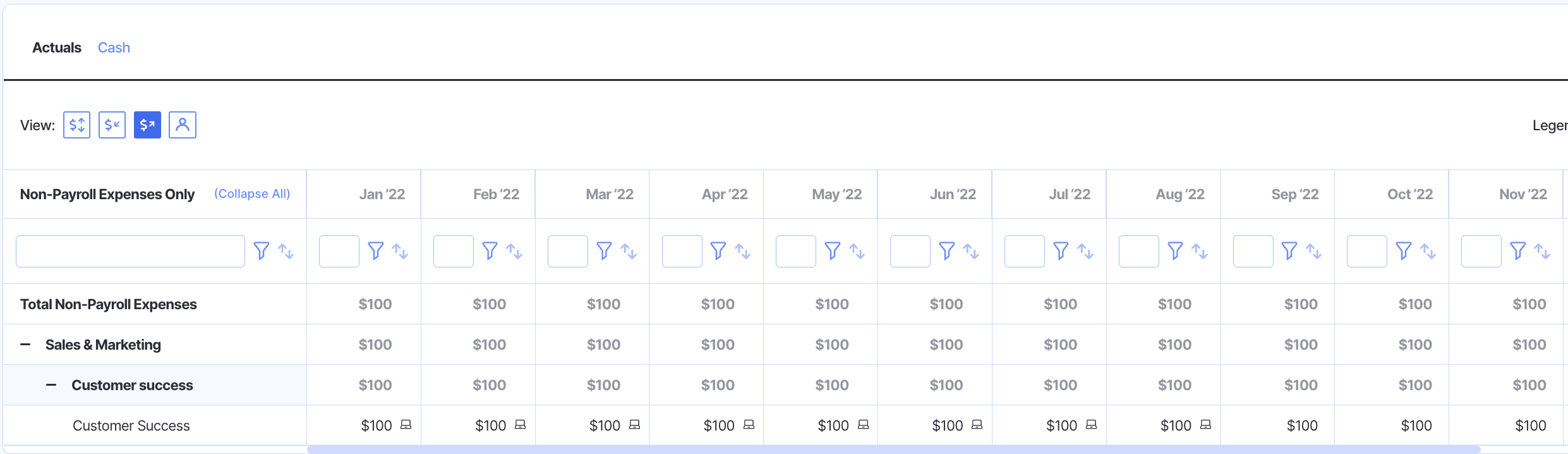Click filter funnel icon in Jan '22 column
The height and width of the screenshot is (454, 1568).
tap(376, 251)
